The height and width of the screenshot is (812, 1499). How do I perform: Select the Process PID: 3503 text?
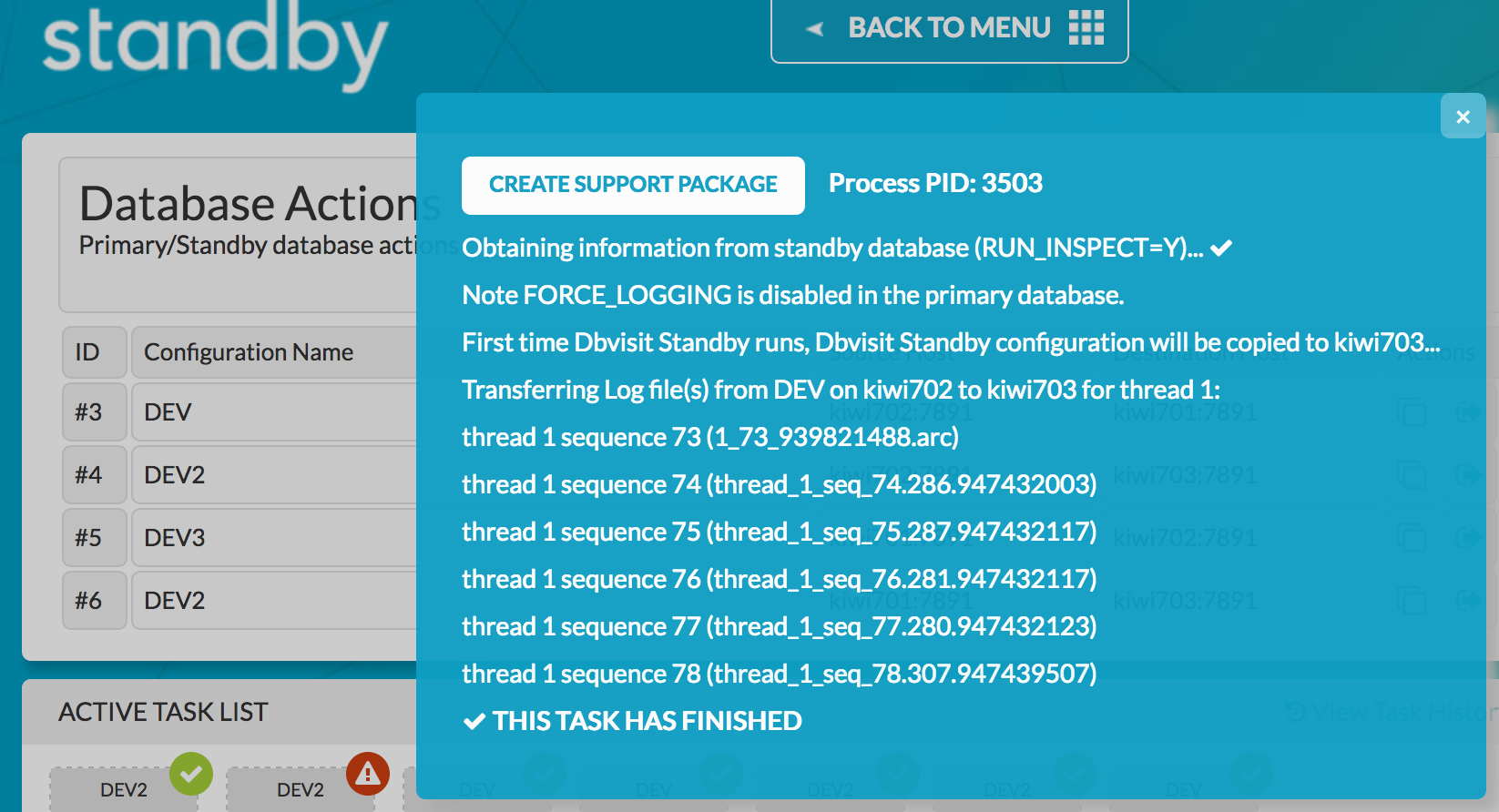[x=935, y=184]
